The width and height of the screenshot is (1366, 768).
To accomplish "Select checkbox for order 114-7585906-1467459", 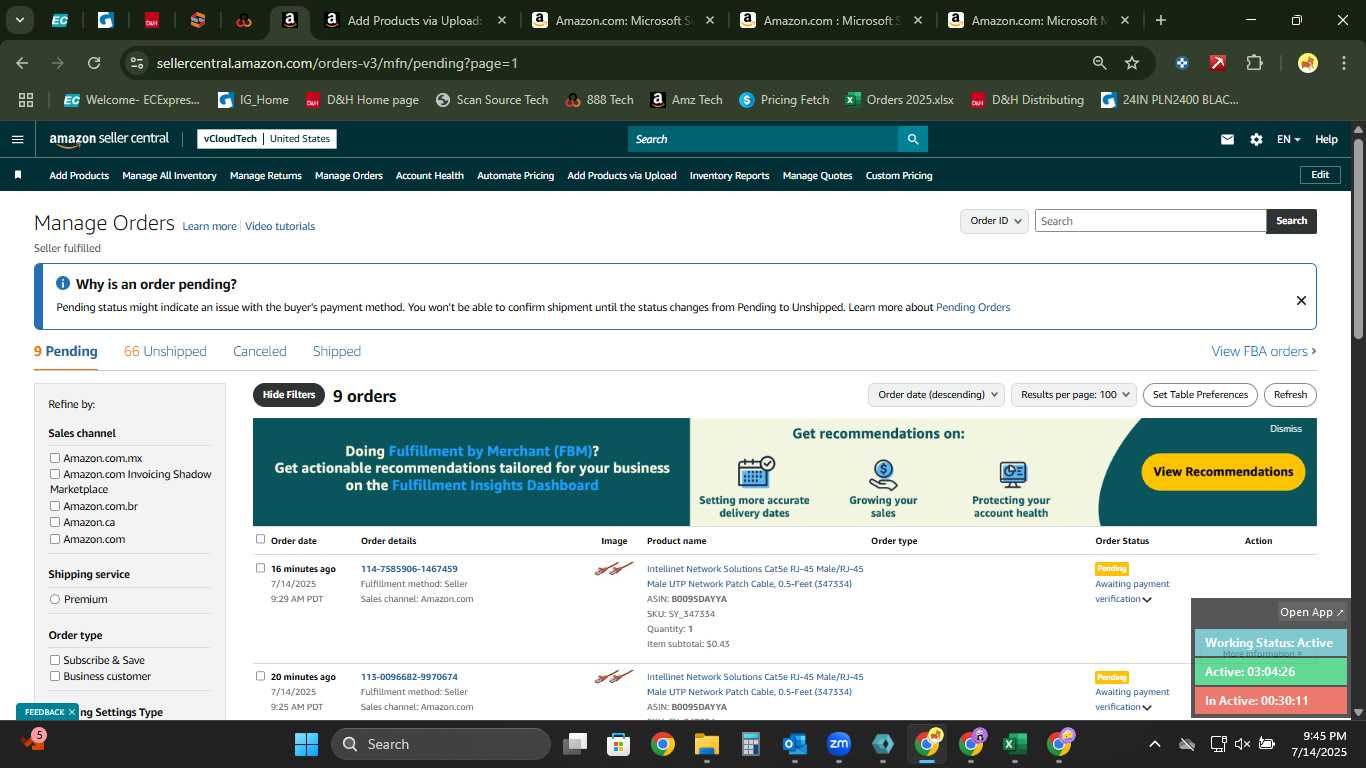I will (261, 568).
